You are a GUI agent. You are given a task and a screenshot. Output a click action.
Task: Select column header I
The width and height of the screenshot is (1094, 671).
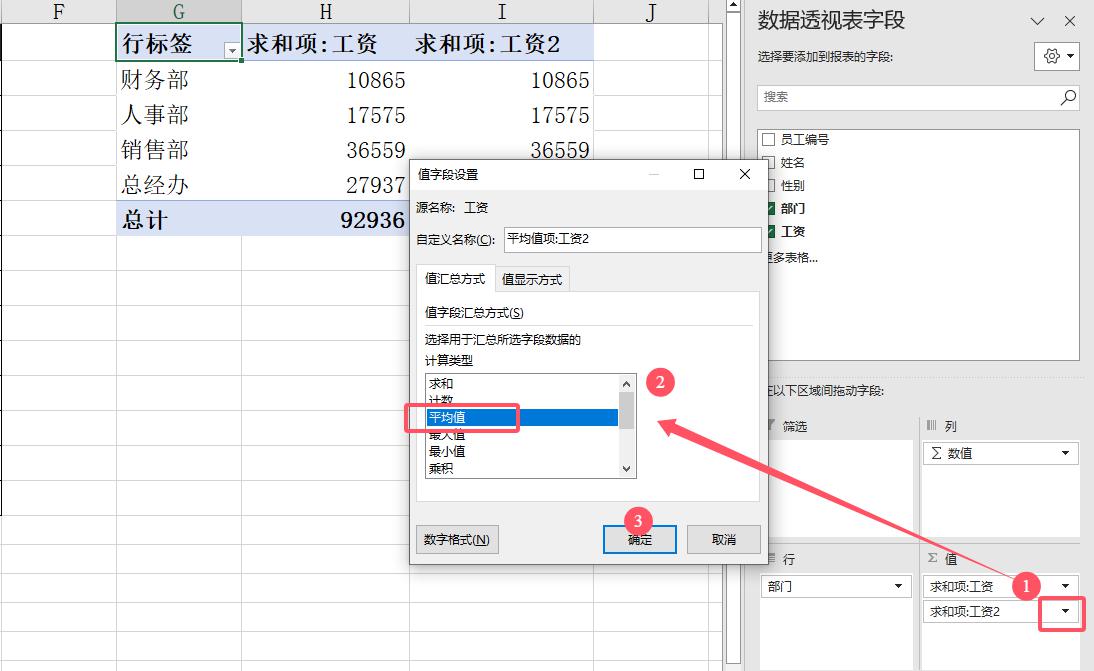point(501,11)
